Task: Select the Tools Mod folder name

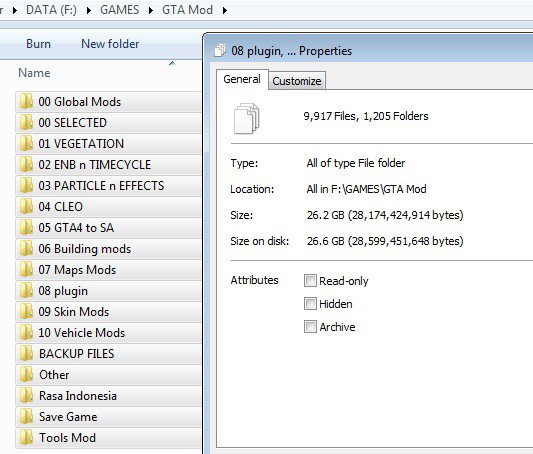Action: point(67,438)
